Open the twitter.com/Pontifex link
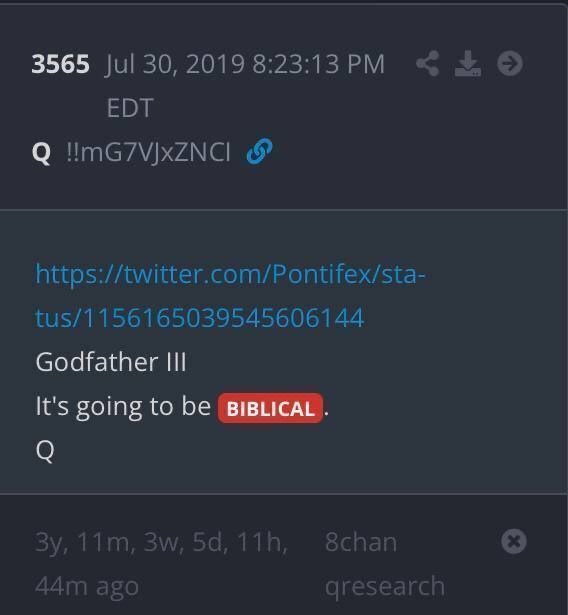This screenshot has width=568, height=615. point(230,274)
